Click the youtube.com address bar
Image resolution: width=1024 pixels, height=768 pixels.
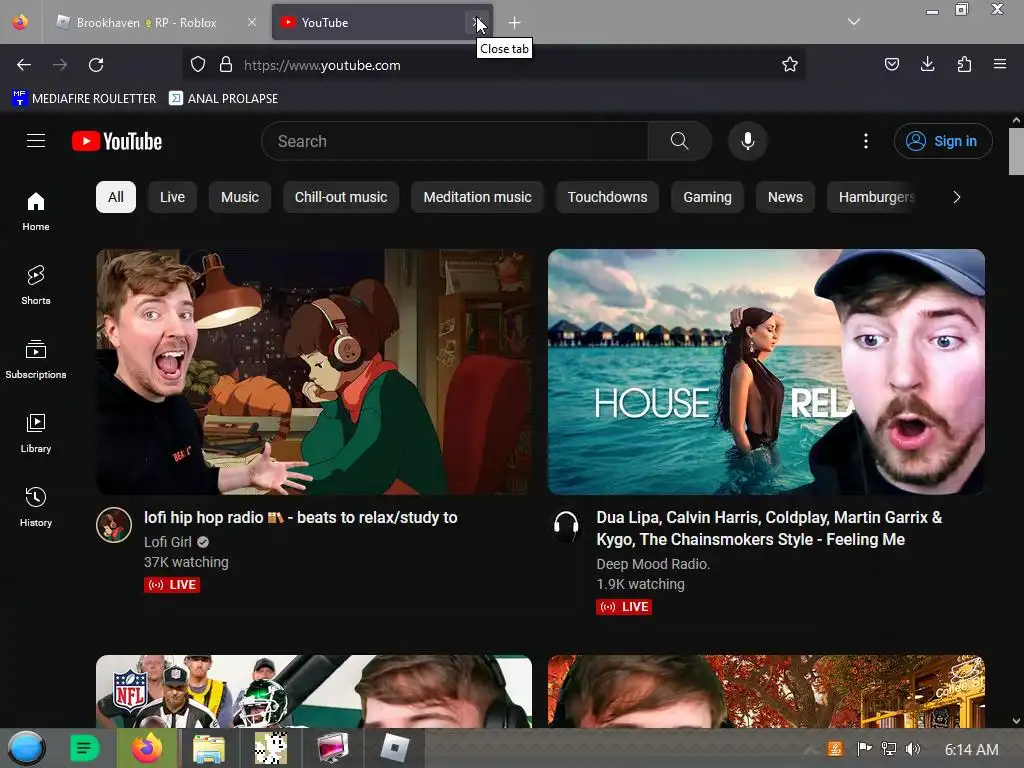[x=493, y=65]
